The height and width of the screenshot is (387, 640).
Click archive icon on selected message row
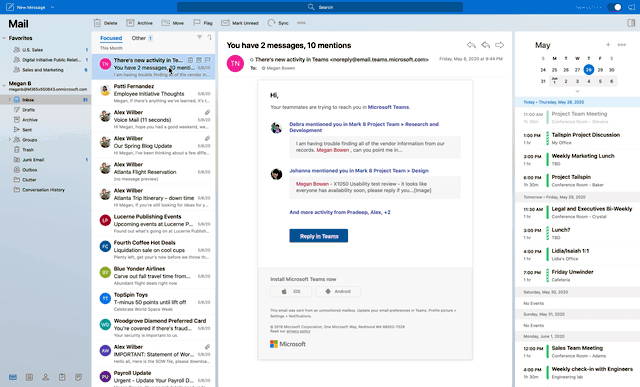click(x=199, y=60)
